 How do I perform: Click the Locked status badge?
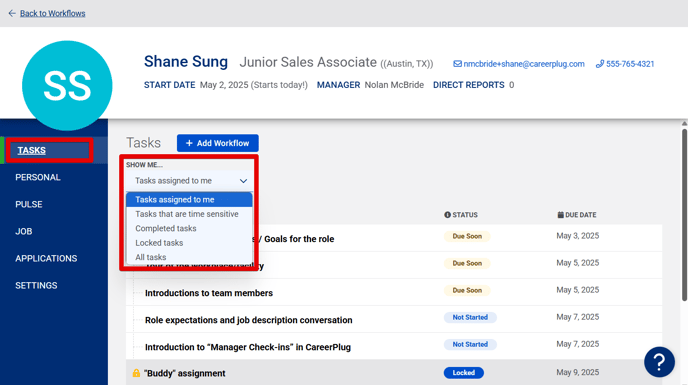tap(464, 373)
